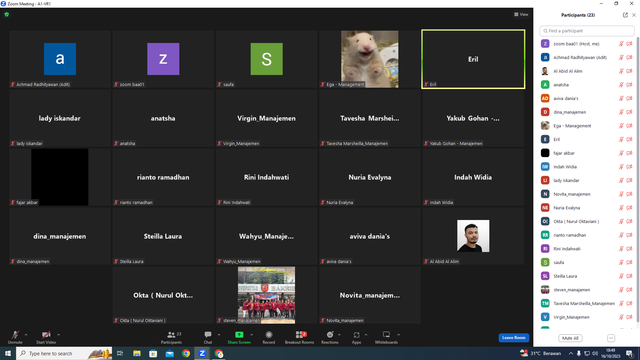Toggle video icon for Ega - Management in list
The height and width of the screenshot is (360, 640).
629,126
